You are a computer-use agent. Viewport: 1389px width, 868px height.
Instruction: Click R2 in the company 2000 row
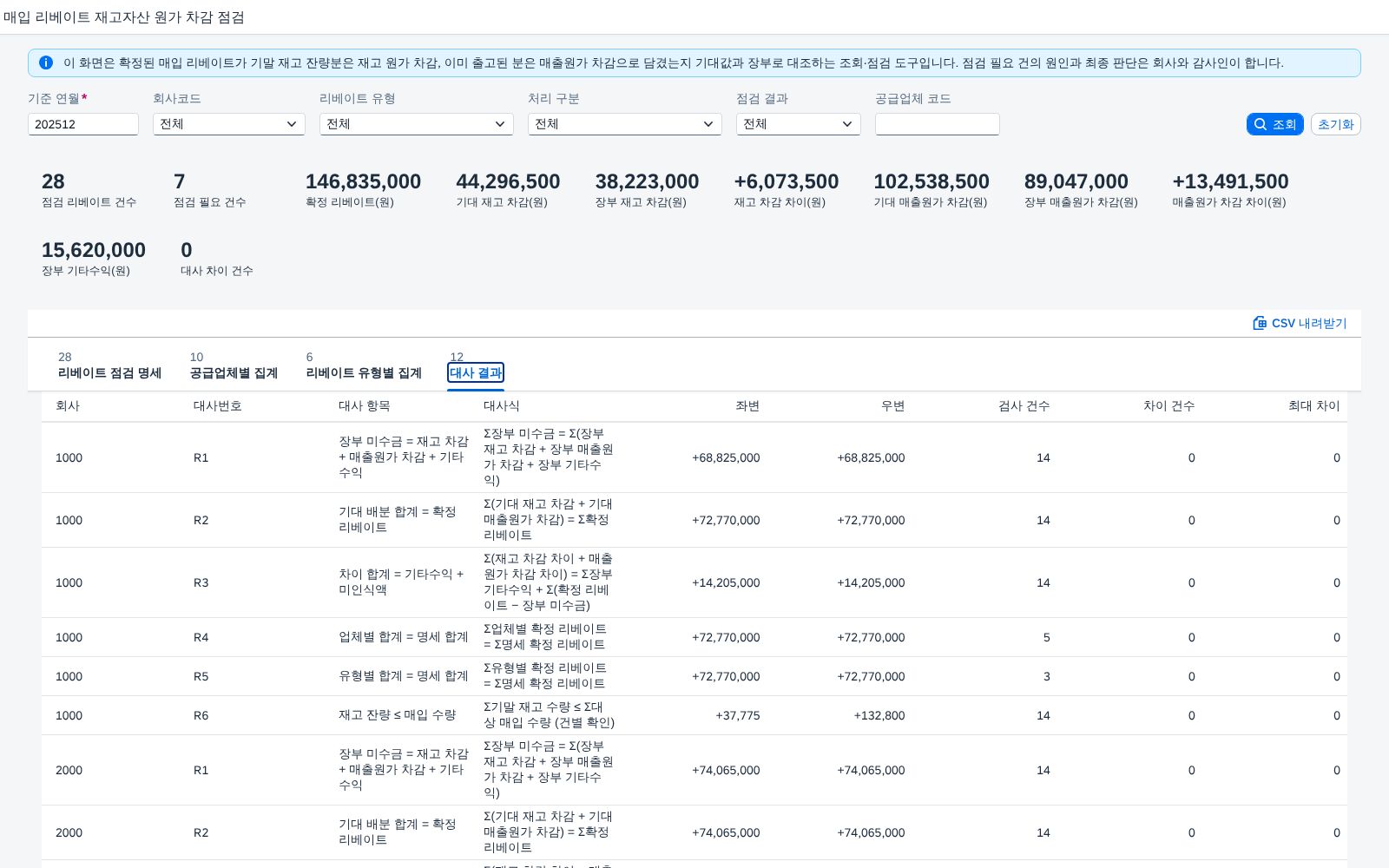tap(201, 832)
